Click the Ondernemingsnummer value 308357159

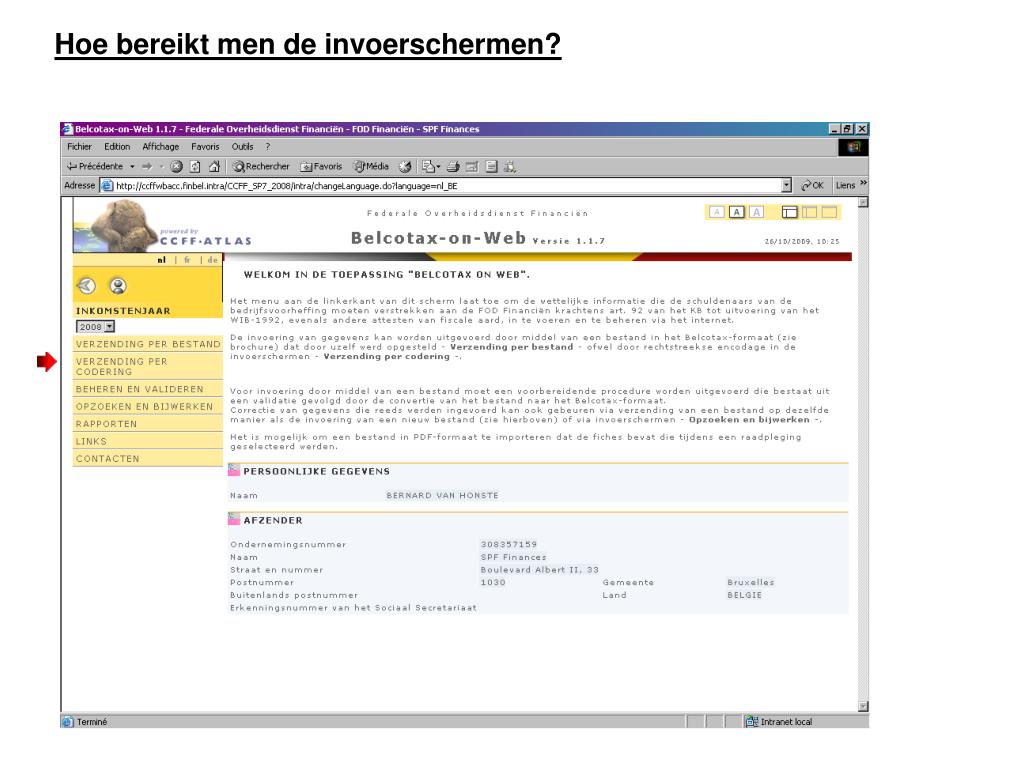click(509, 544)
